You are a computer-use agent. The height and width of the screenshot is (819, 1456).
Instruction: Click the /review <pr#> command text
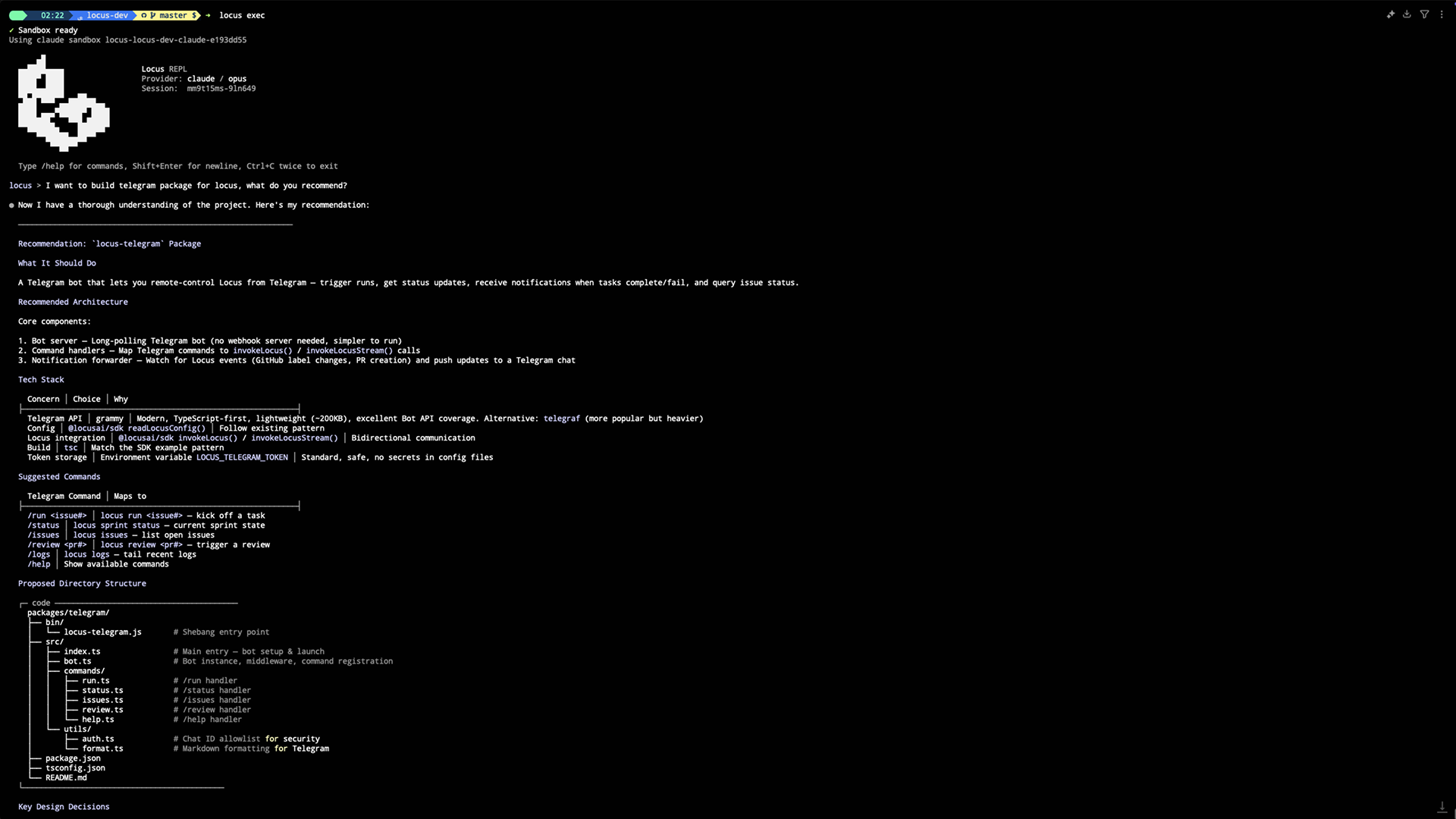[x=57, y=544]
